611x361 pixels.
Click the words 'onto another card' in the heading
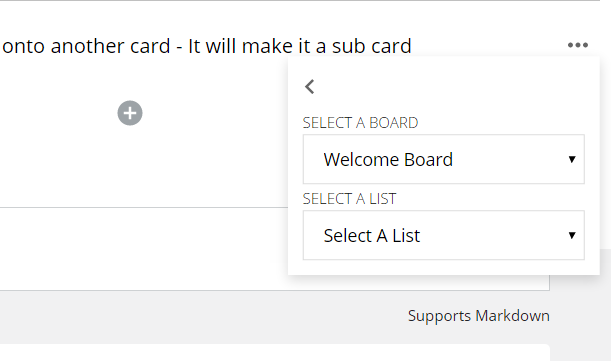(86, 46)
